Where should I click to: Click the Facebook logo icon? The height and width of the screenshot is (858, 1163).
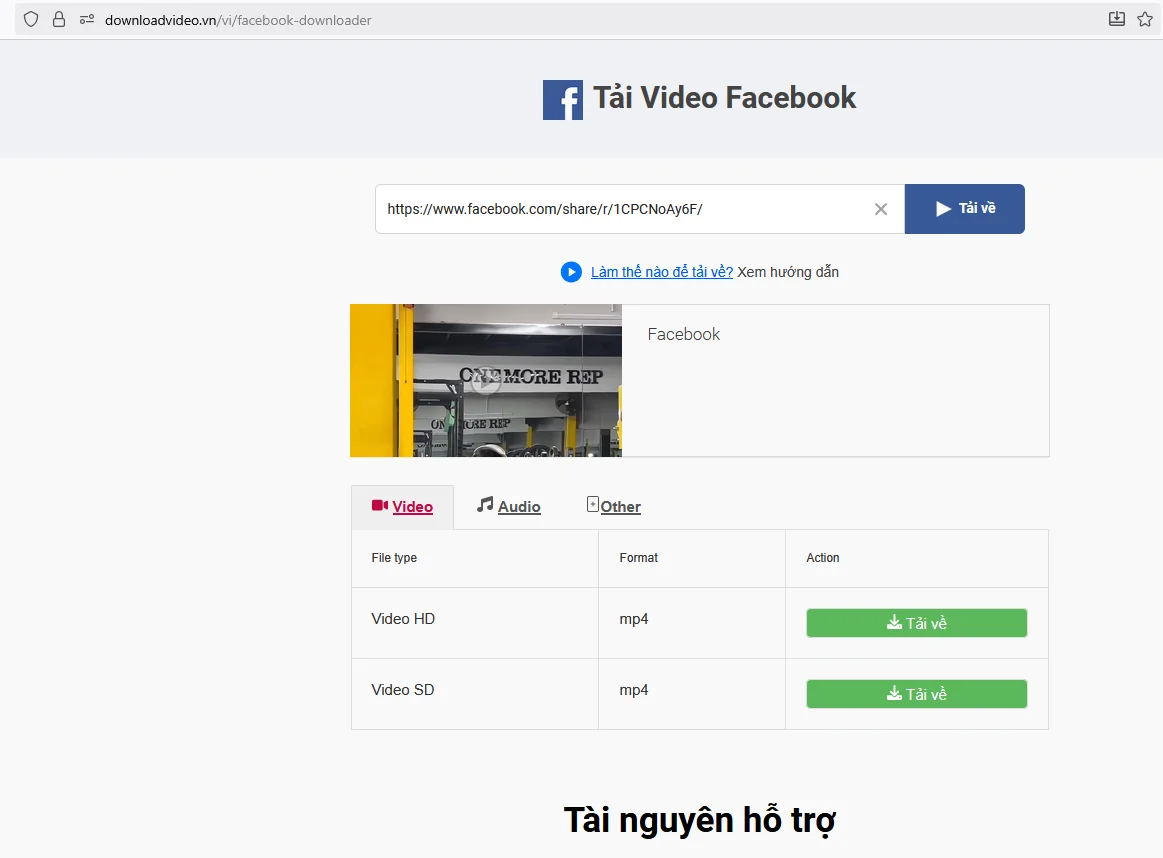pos(562,99)
